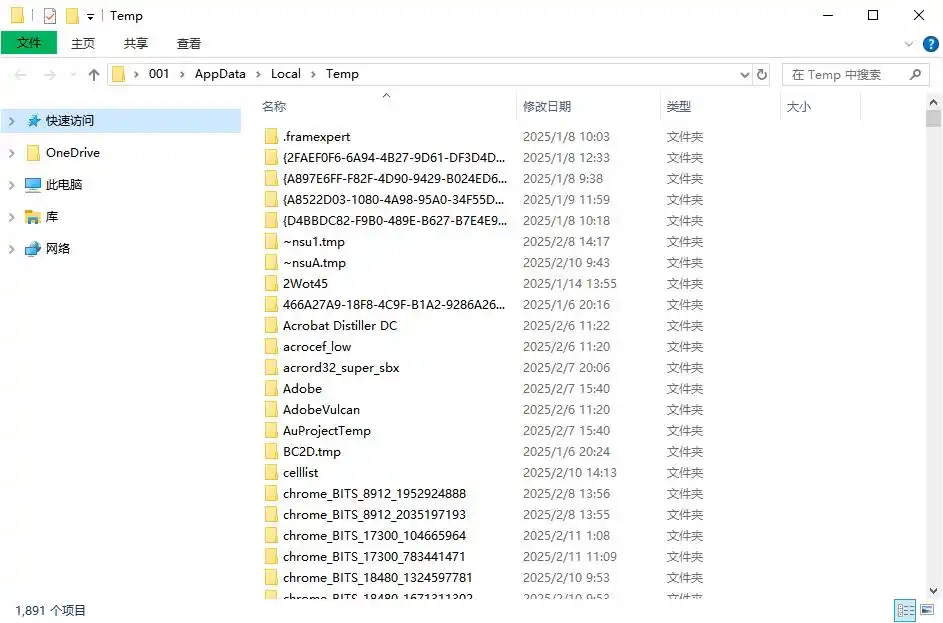Open the quick access toolbar customize dropdown
The image size is (943, 623).
tap(90, 15)
